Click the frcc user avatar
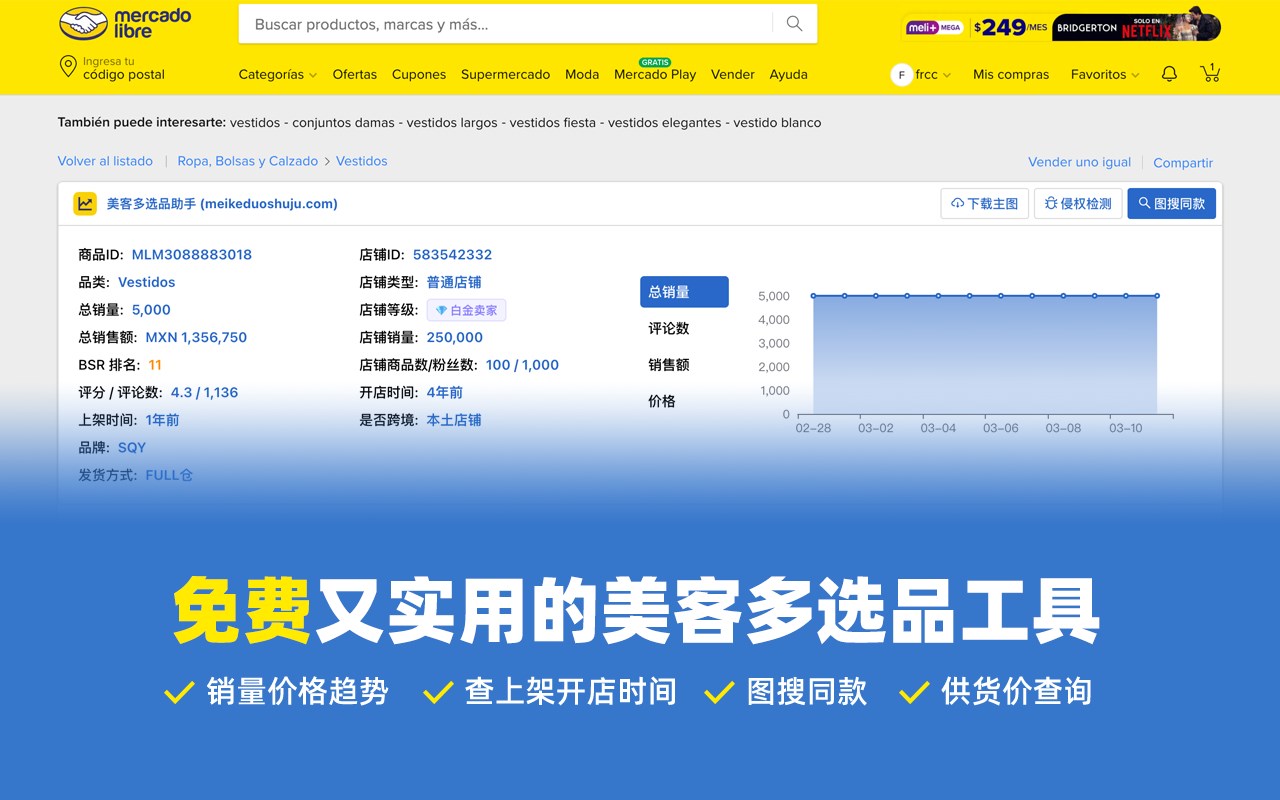This screenshot has height=800, width=1280. pyautogui.click(x=902, y=74)
